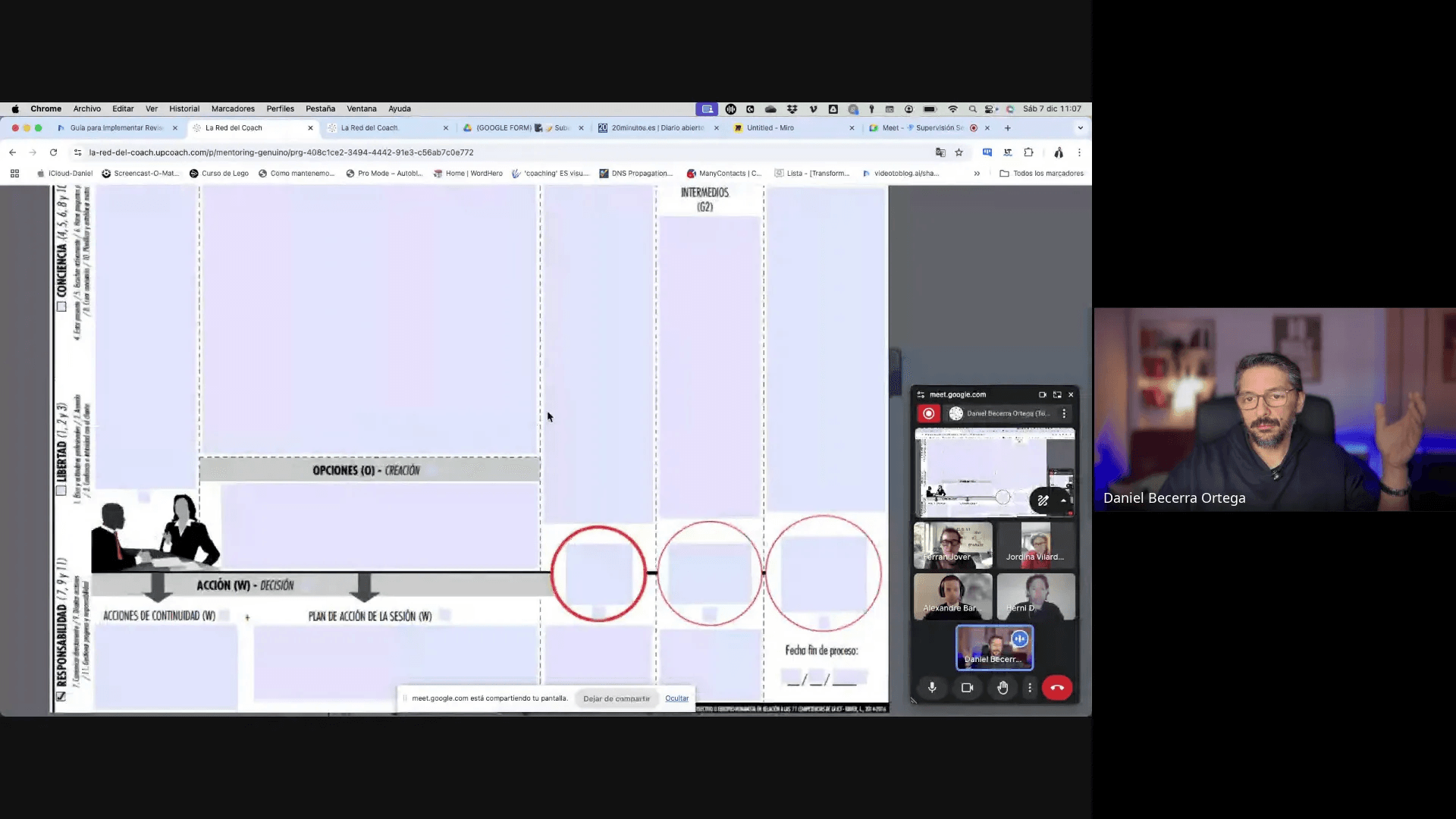Image resolution: width=1456 pixels, height=819 pixels.
Task: Click the more options icon in Meet toolbar
Action: 1029,687
